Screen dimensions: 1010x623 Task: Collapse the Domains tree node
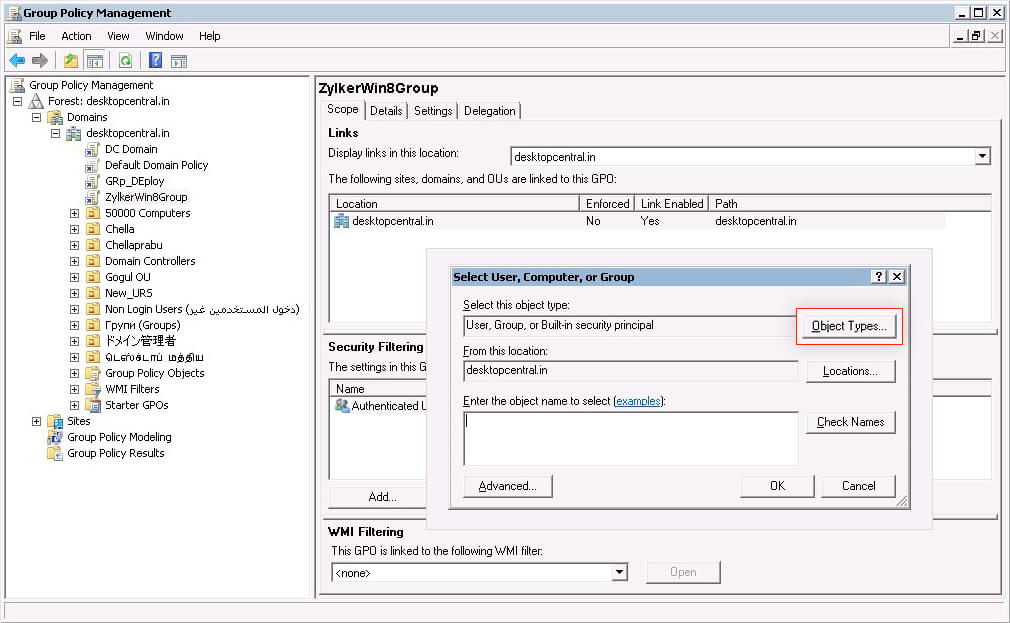(x=37, y=117)
